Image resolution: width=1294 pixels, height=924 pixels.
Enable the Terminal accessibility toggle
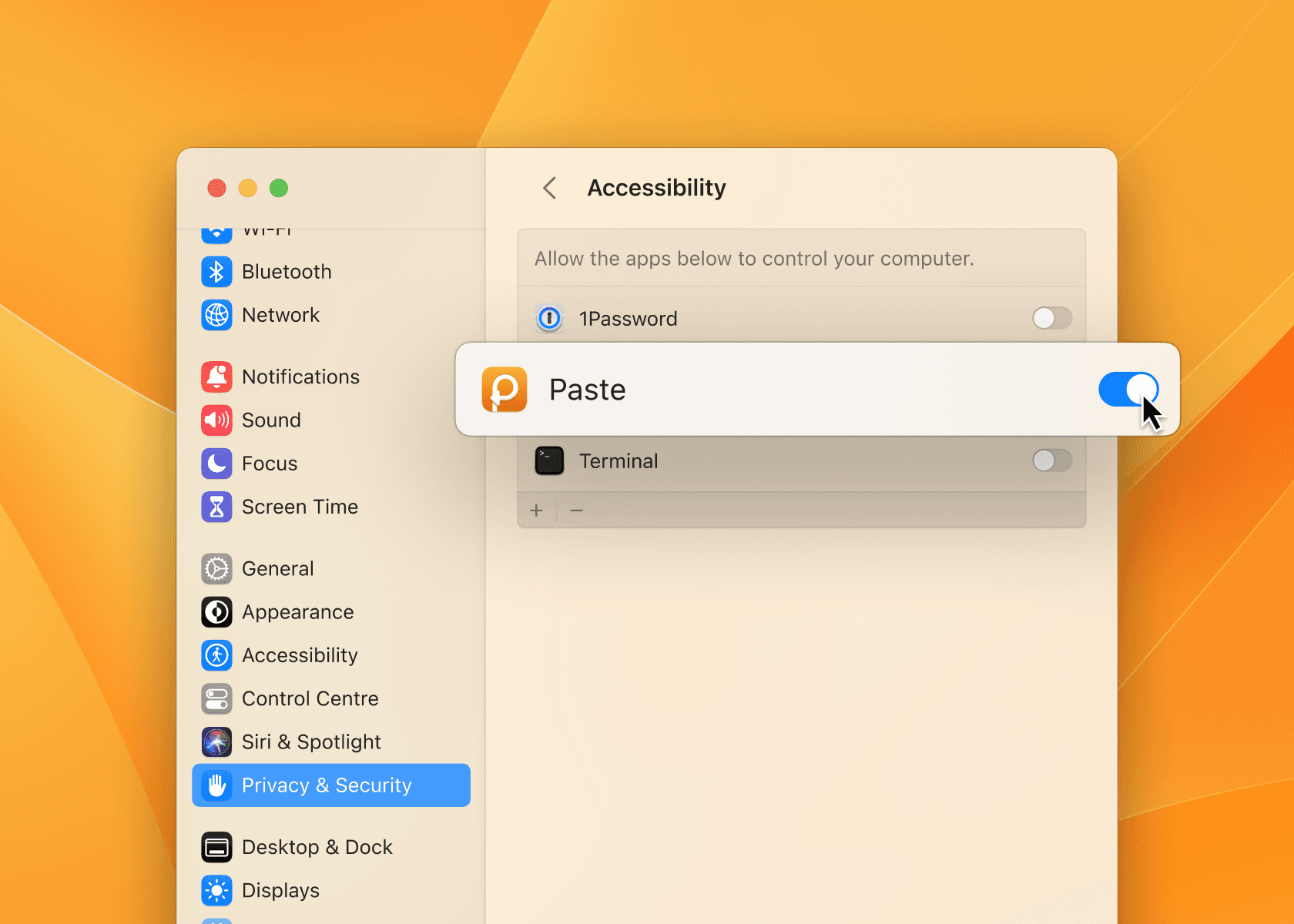tap(1051, 461)
